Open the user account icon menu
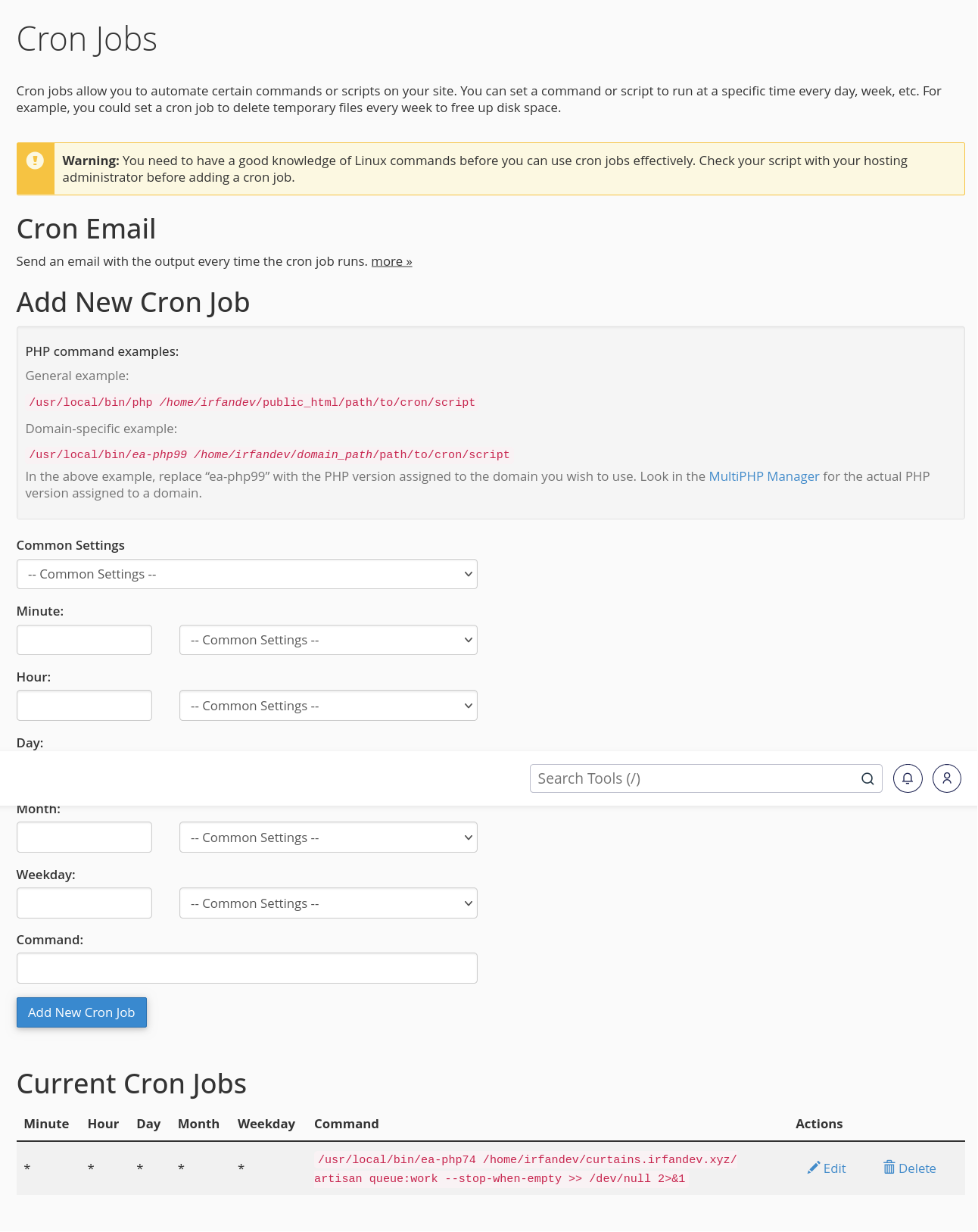 [x=946, y=778]
